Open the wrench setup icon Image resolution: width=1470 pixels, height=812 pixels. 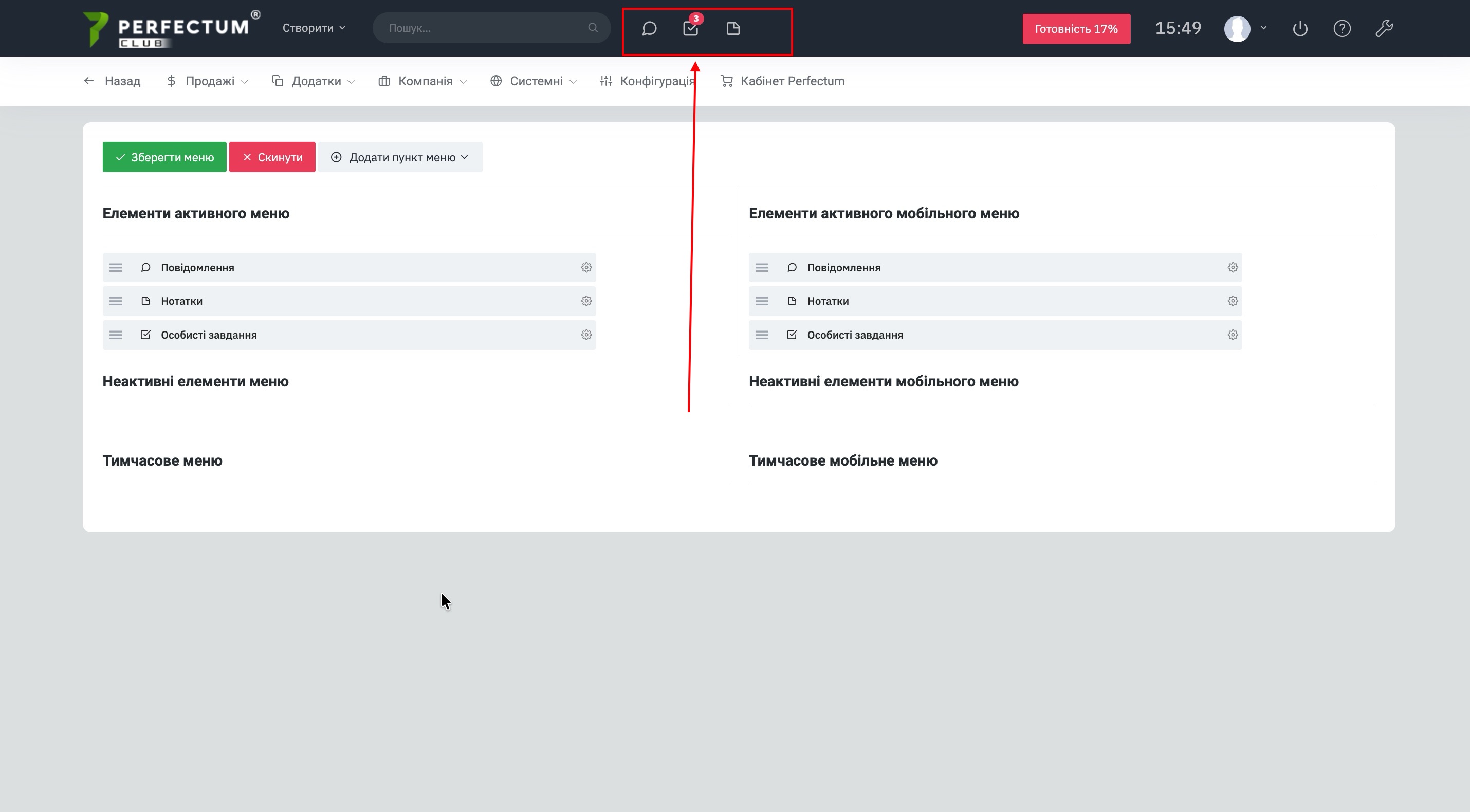1384,29
